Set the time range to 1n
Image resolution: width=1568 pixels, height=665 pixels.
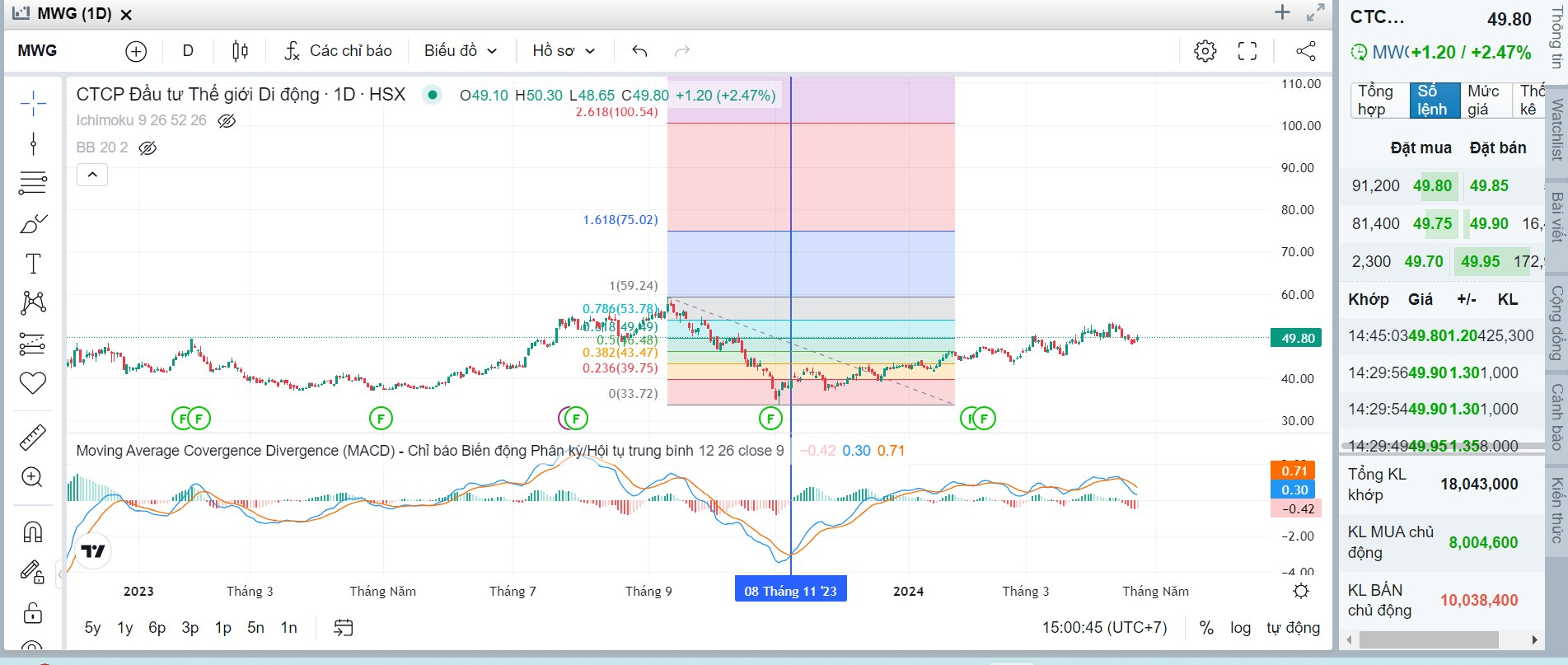(x=289, y=628)
